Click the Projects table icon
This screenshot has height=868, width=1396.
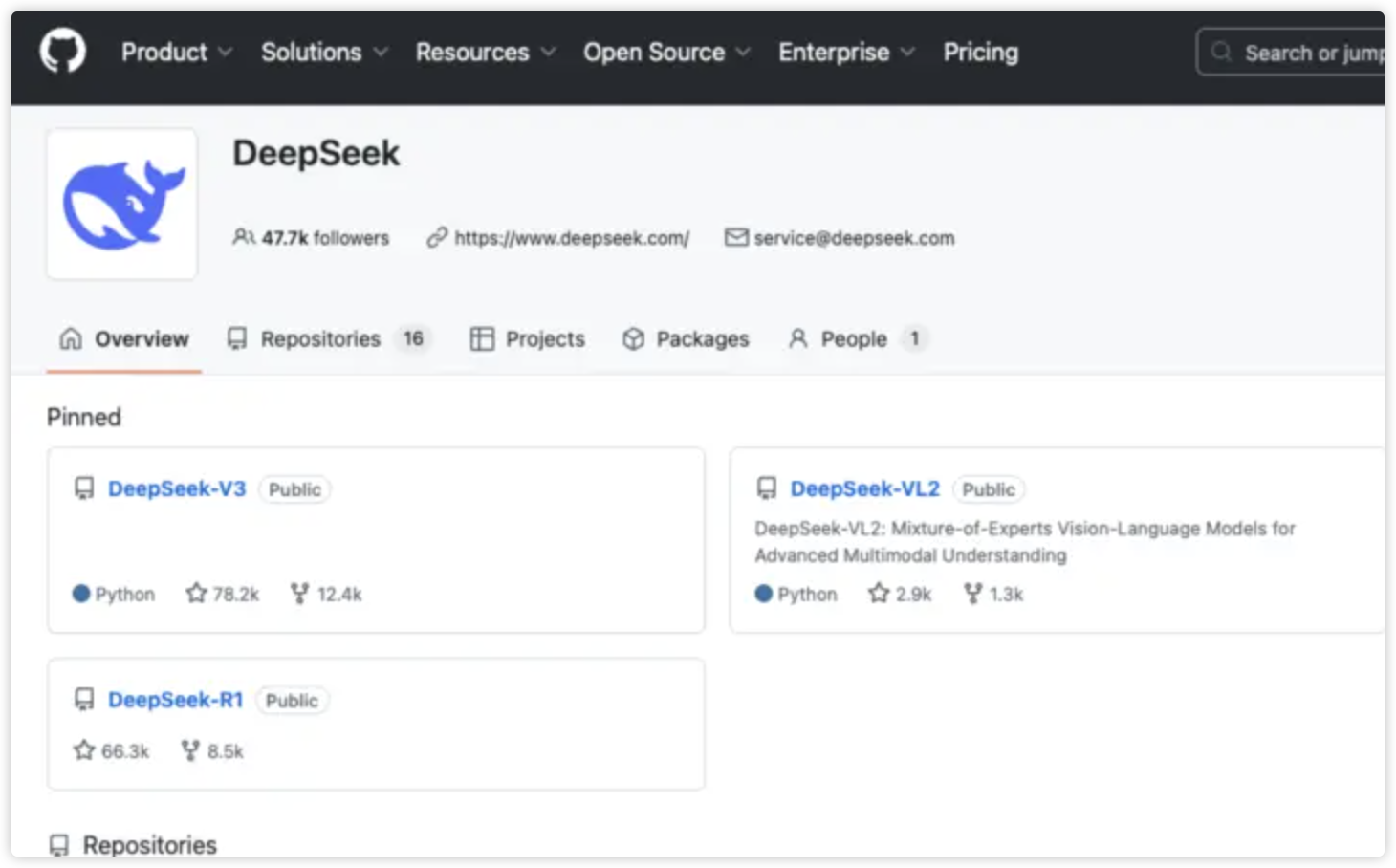(482, 339)
